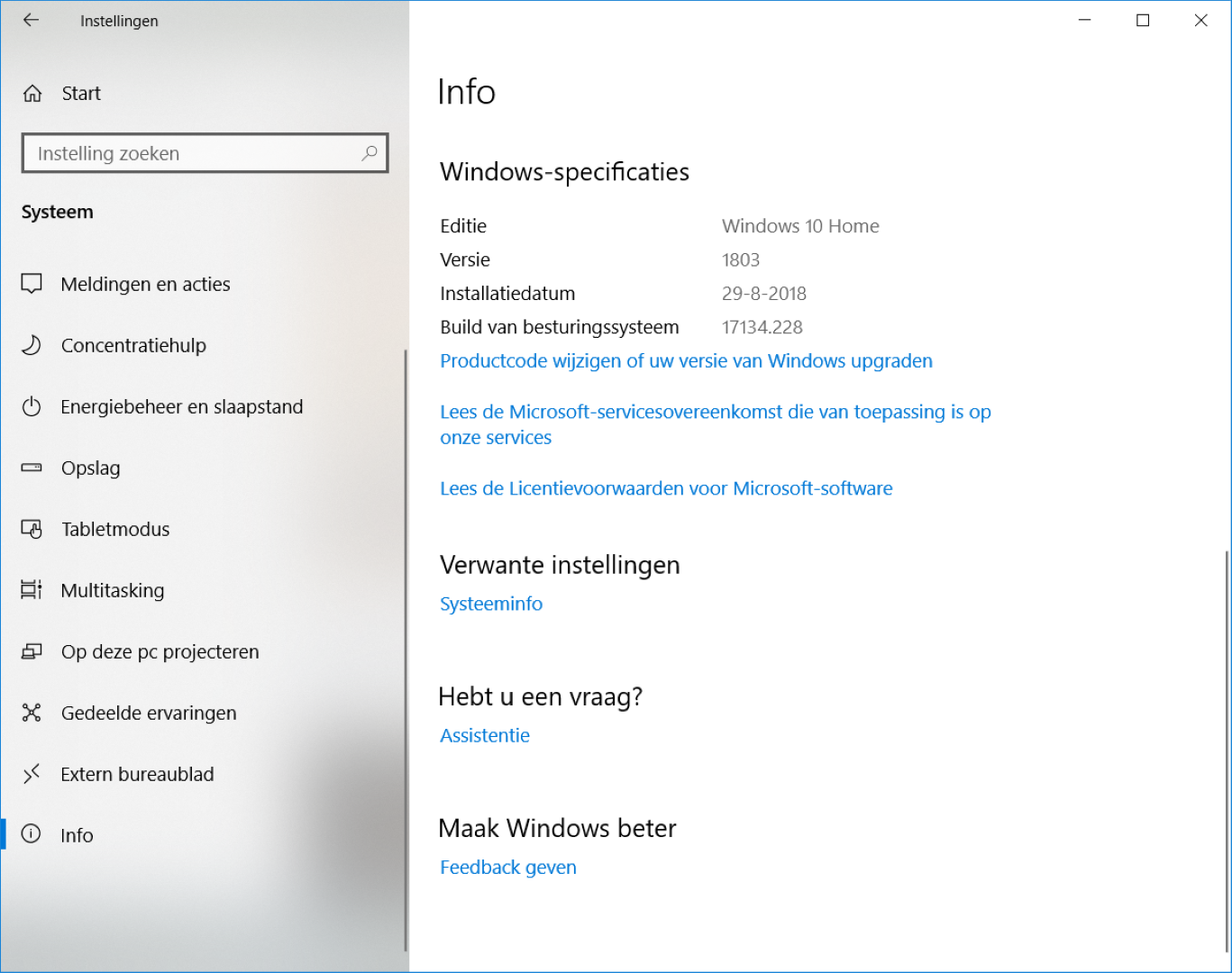The width and height of the screenshot is (1232, 973).
Task: Click the Multitasking icon
Action: tap(32, 590)
